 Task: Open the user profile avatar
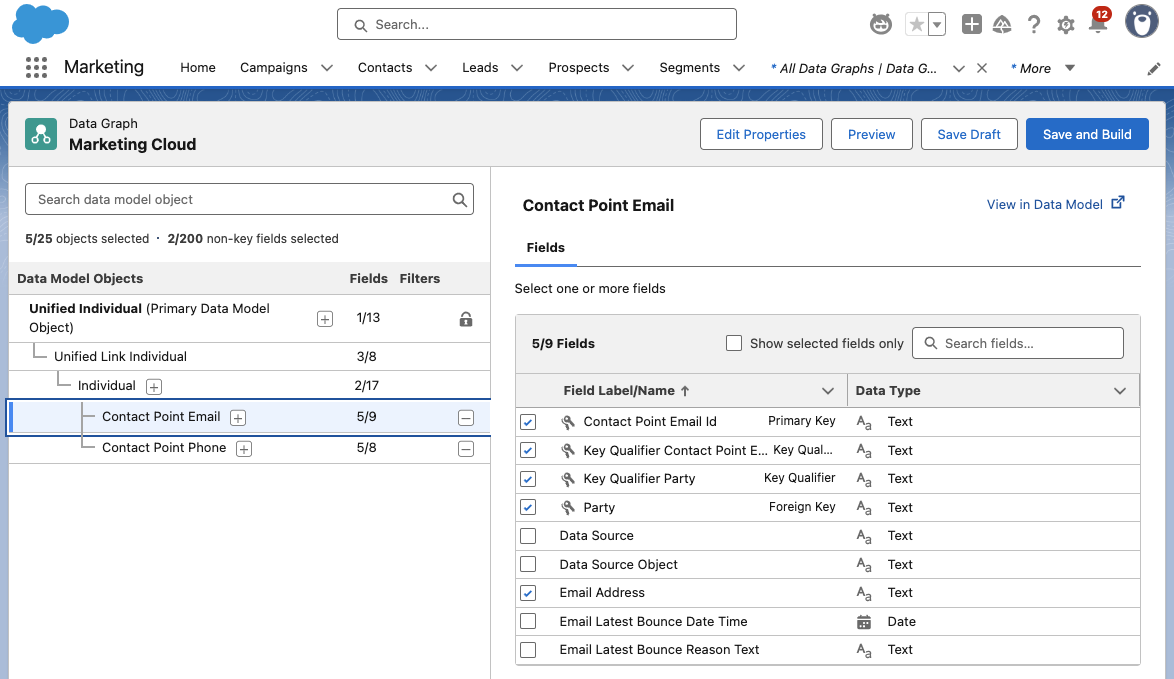tap(1142, 22)
